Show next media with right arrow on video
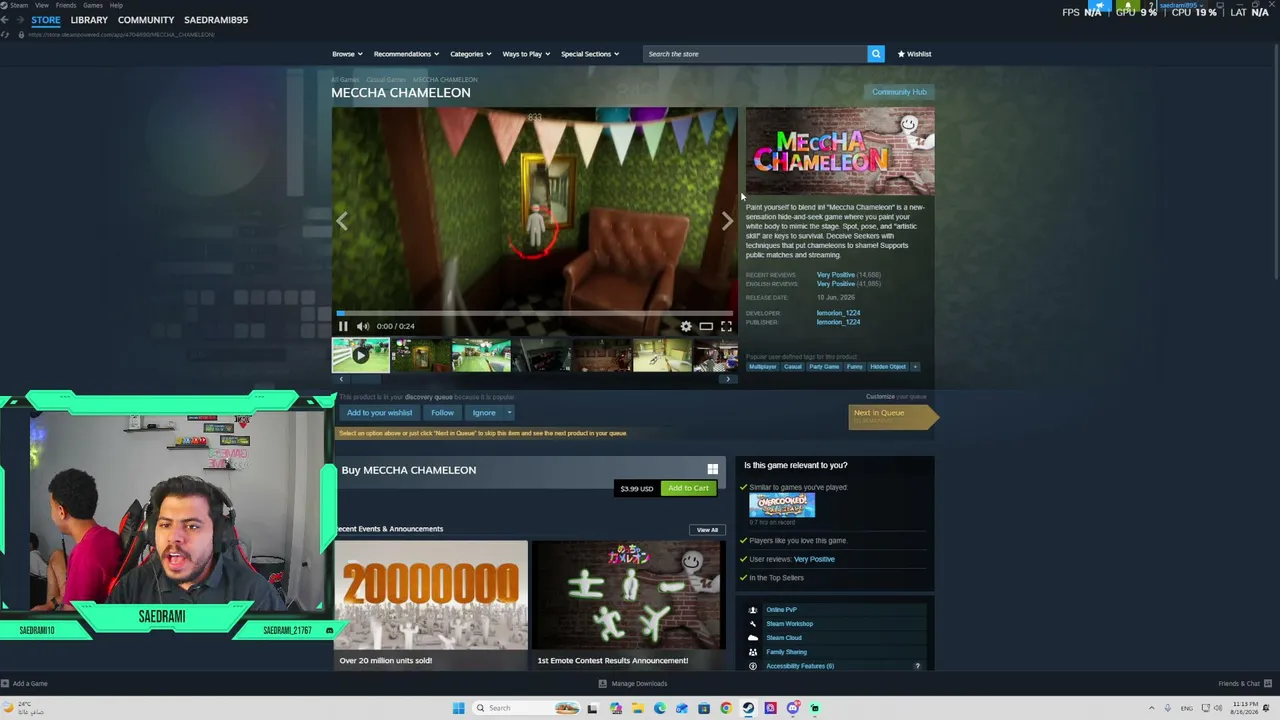This screenshot has height=720, width=1280. [x=727, y=221]
